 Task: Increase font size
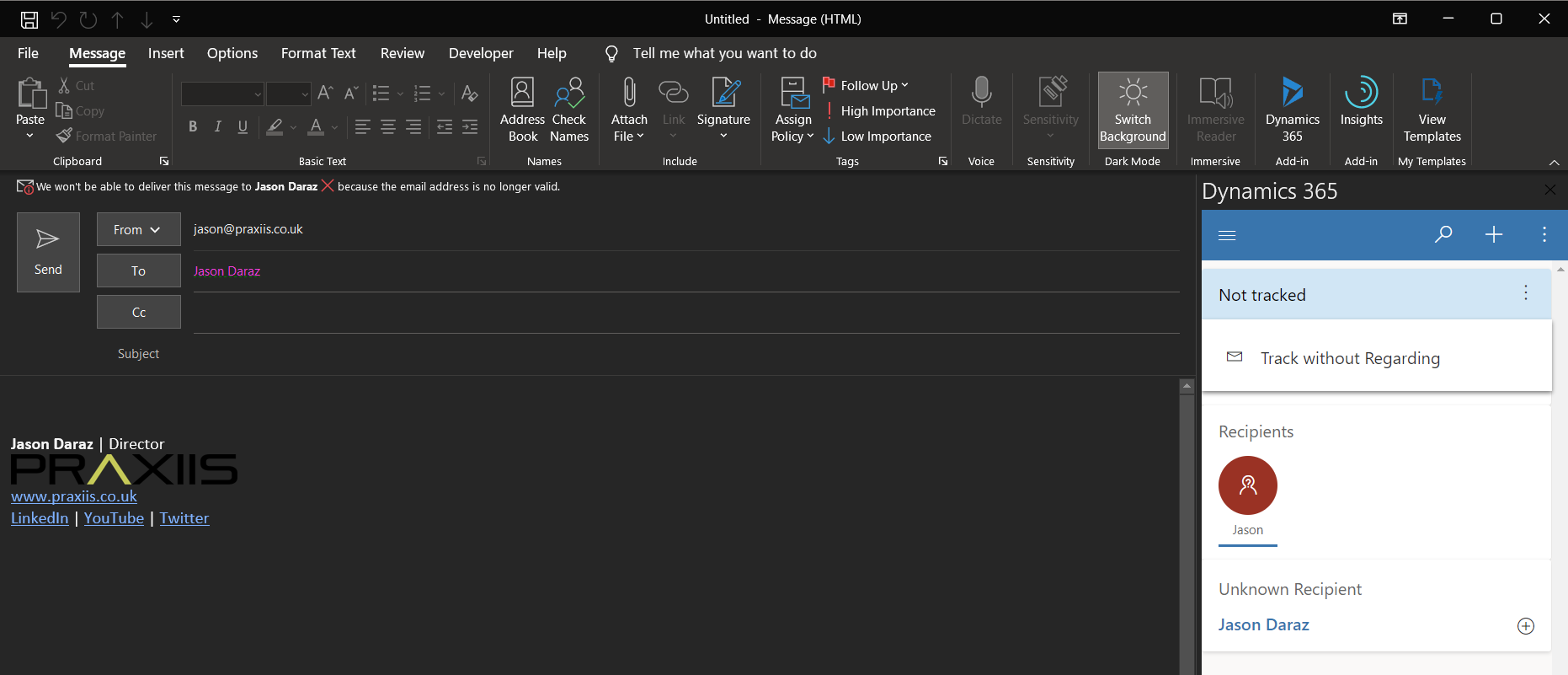click(325, 93)
